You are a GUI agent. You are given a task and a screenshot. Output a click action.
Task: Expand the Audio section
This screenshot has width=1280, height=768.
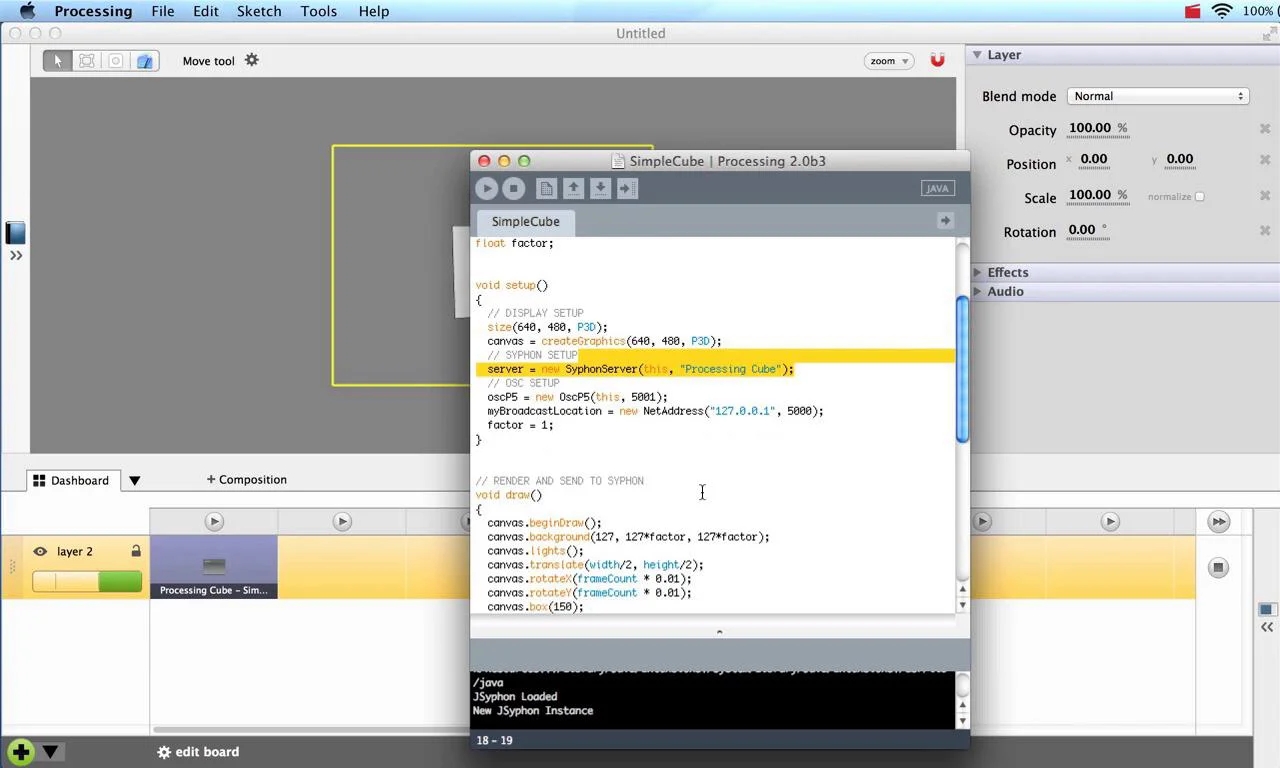(x=977, y=291)
